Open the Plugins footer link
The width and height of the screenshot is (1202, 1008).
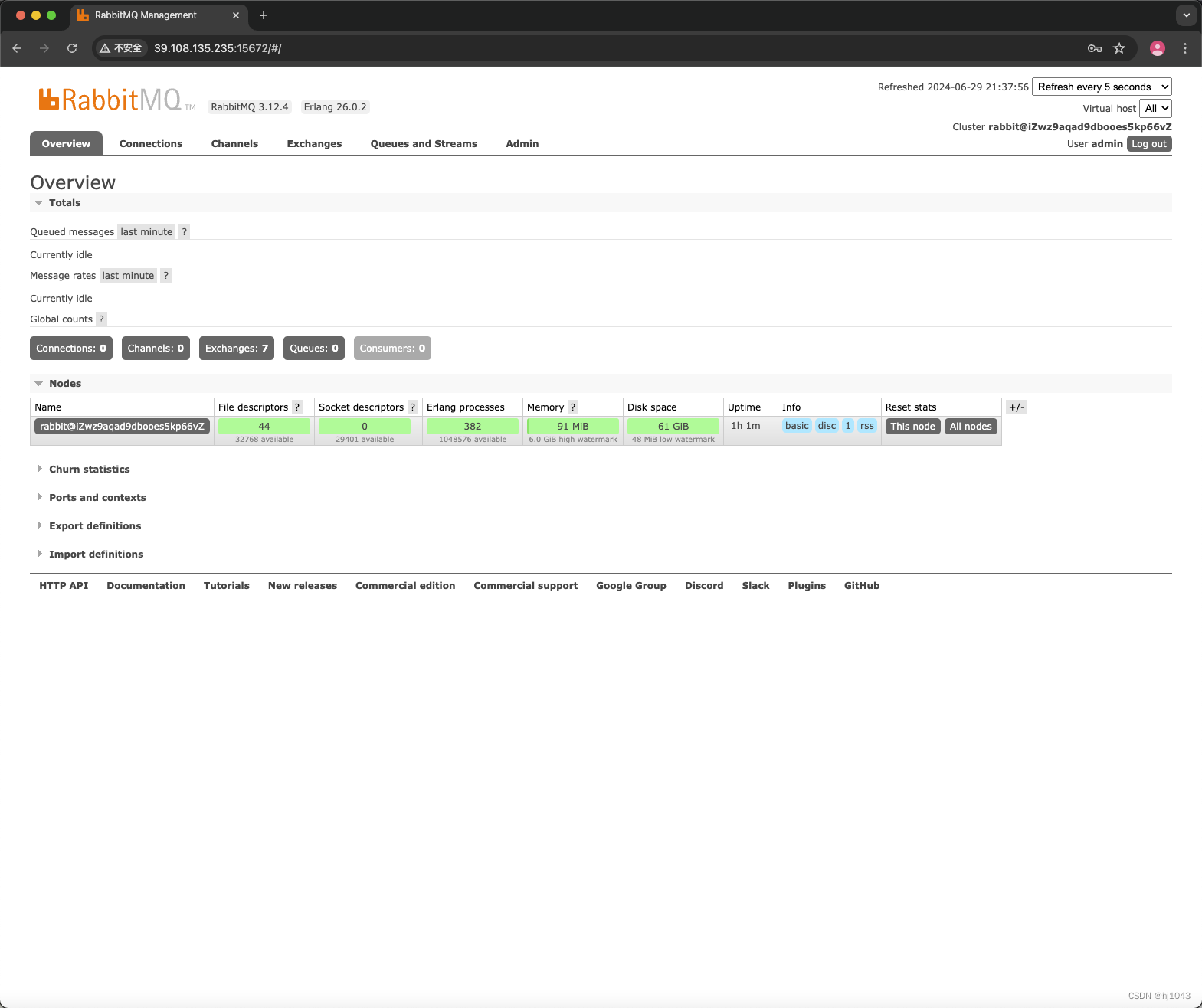(807, 586)
